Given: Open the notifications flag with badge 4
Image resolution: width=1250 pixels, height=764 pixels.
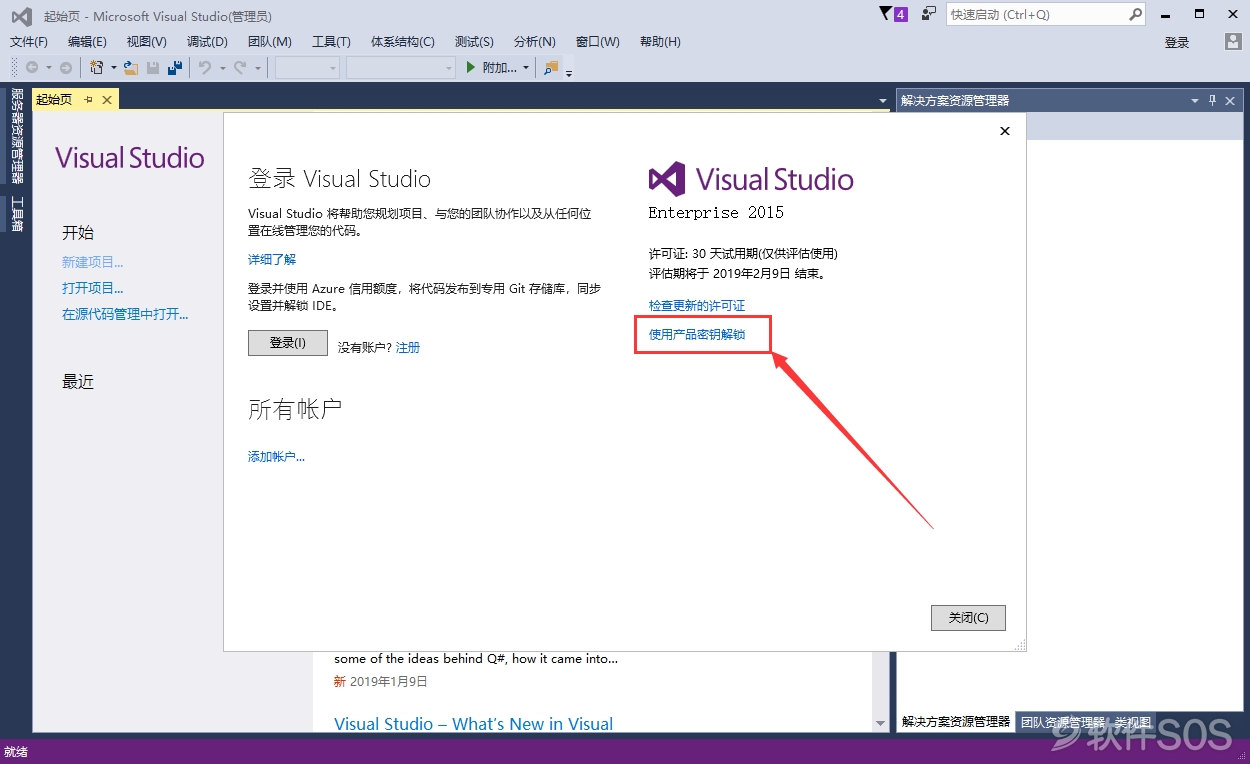Looking at the screenshot, I should coord(893,14).
